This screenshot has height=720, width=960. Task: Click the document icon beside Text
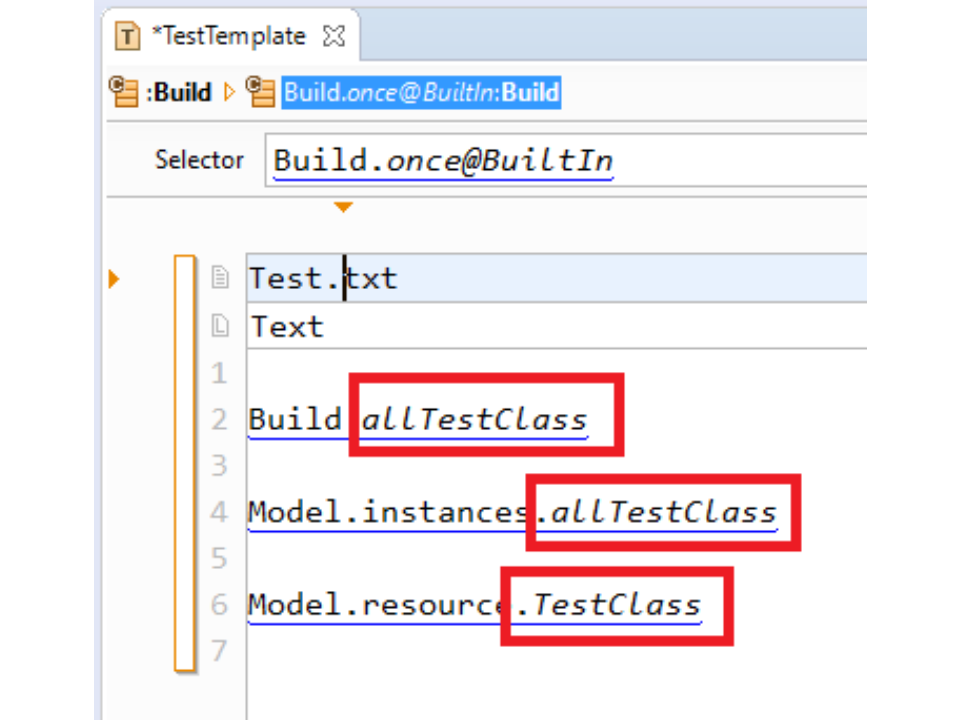pos(220,326)
